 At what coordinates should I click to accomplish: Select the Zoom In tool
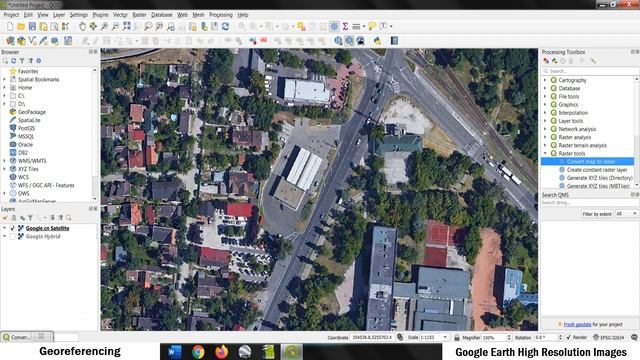104,27
